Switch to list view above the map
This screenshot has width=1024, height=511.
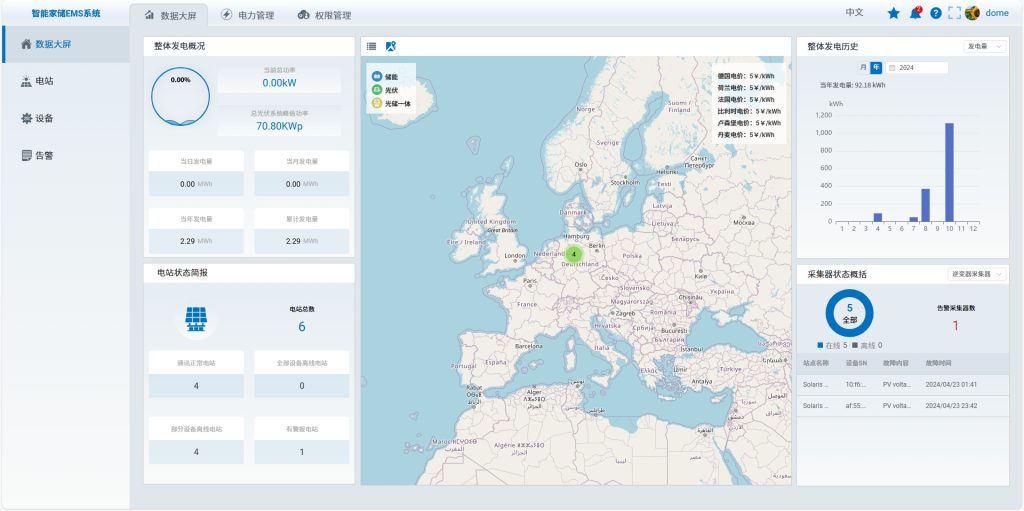[371, 46]
